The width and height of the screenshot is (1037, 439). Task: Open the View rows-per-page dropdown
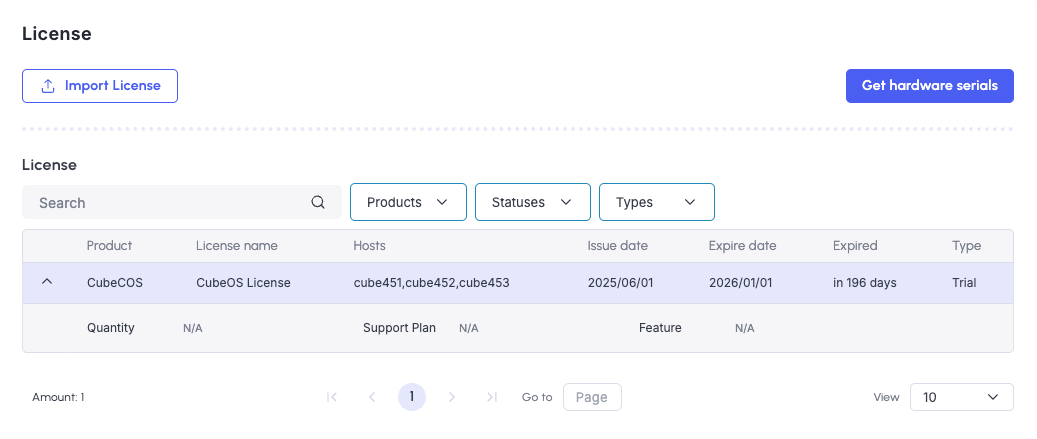click(962, 397)
